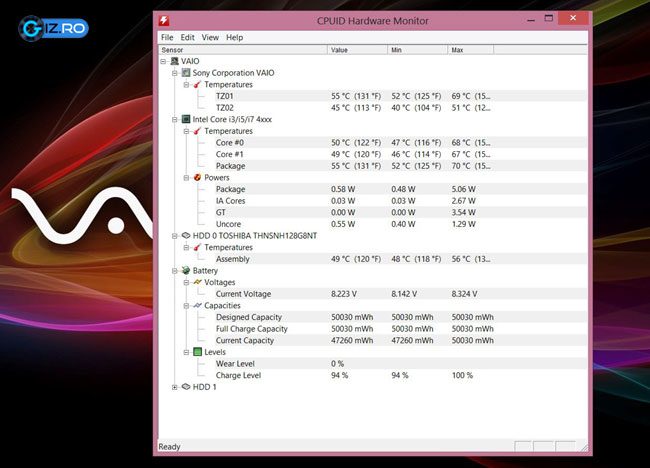The height and width of the screenshot is (468, 650).
Task: Click the Min column header
Action: pos(417,50)
